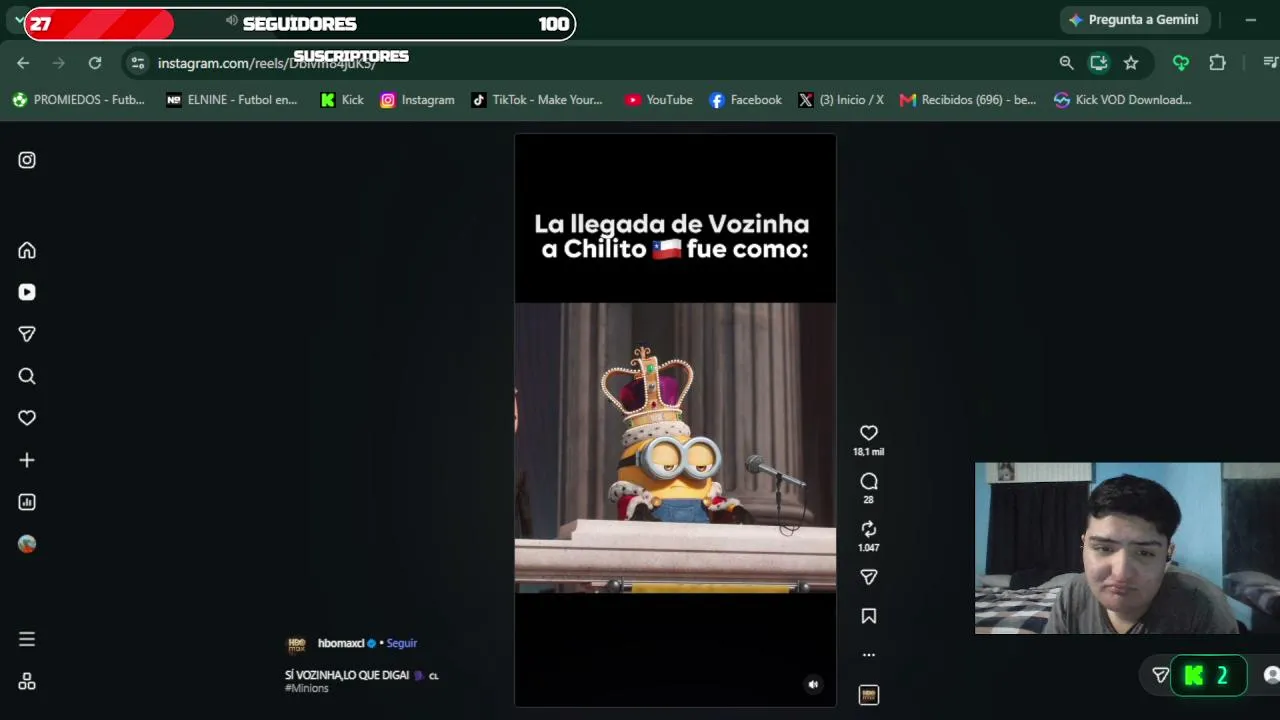This screenshot has height=720, width=1280.
Task: Open the dashboard chart icon in sidebar
Action: (x=27, y=502)
